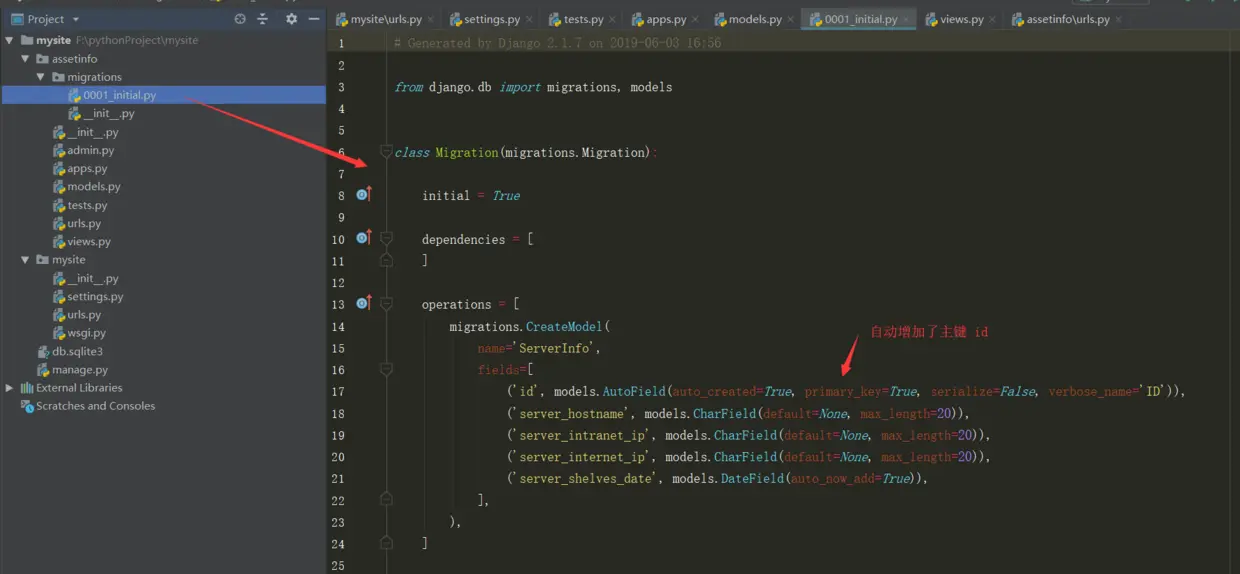This screenshot has width=1240, height=574.
Task: Hide the Project tool window
Action: pyautogui.click(x=314, y=19)
